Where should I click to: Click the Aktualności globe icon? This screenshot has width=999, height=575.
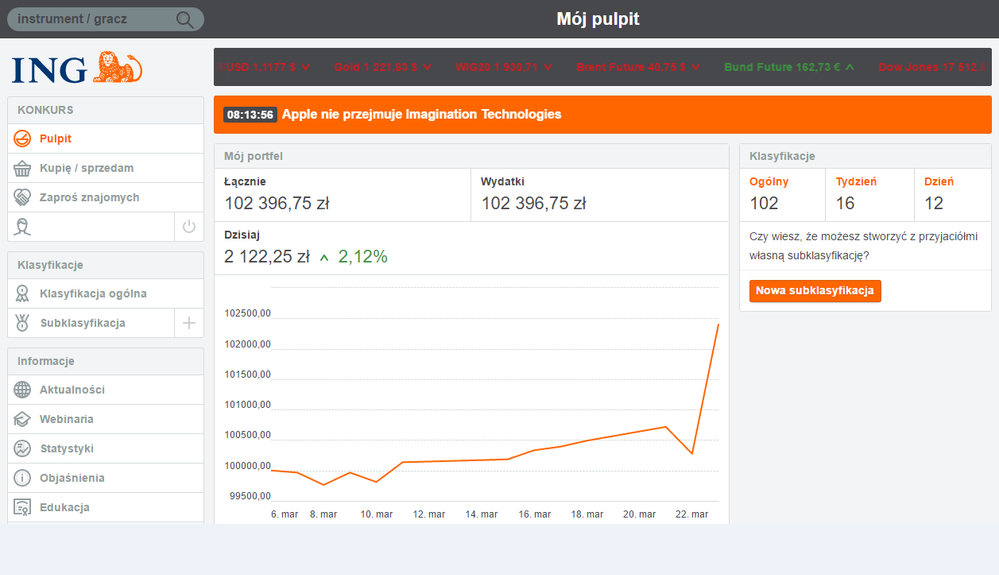tap(22, 390)
